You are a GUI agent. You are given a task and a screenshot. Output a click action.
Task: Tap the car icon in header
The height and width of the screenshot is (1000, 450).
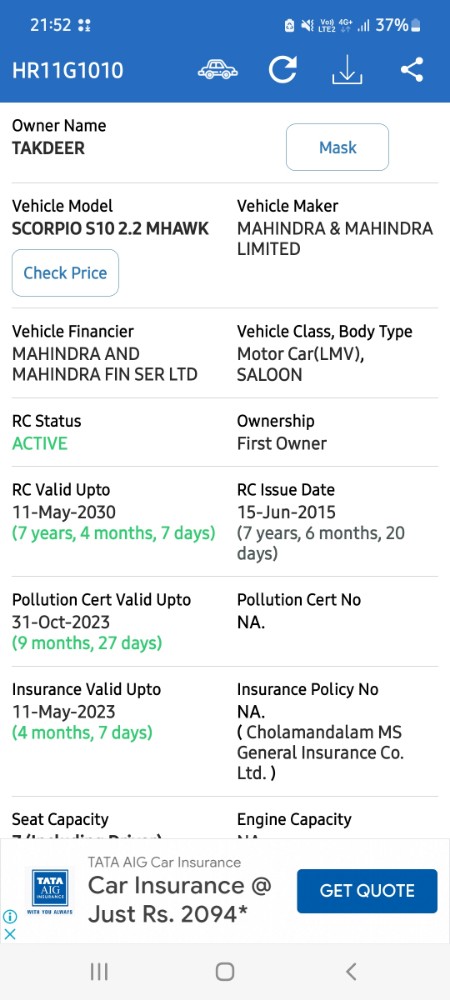tap(217, 70)
